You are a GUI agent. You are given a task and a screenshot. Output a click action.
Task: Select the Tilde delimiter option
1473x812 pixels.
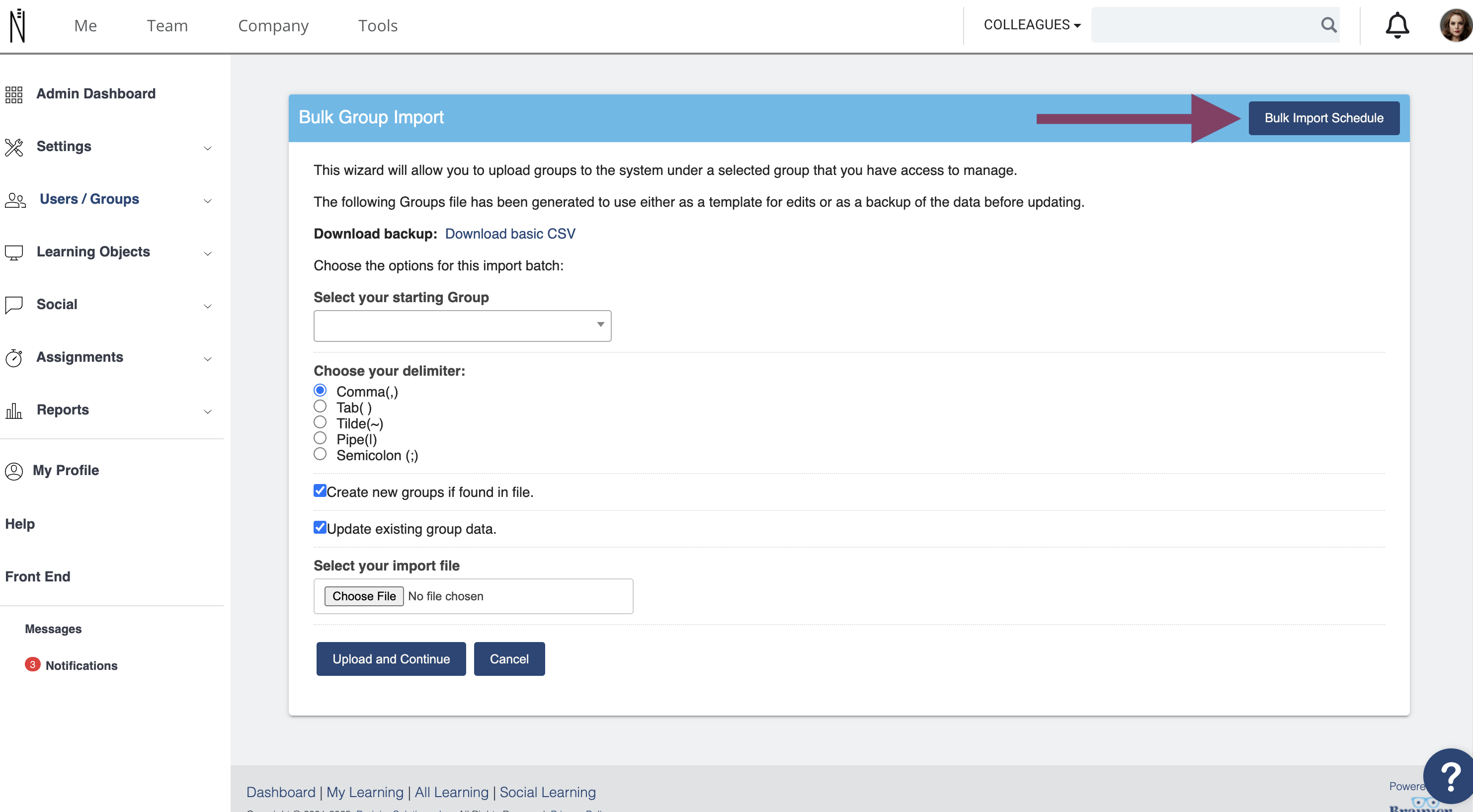point(320,422)
